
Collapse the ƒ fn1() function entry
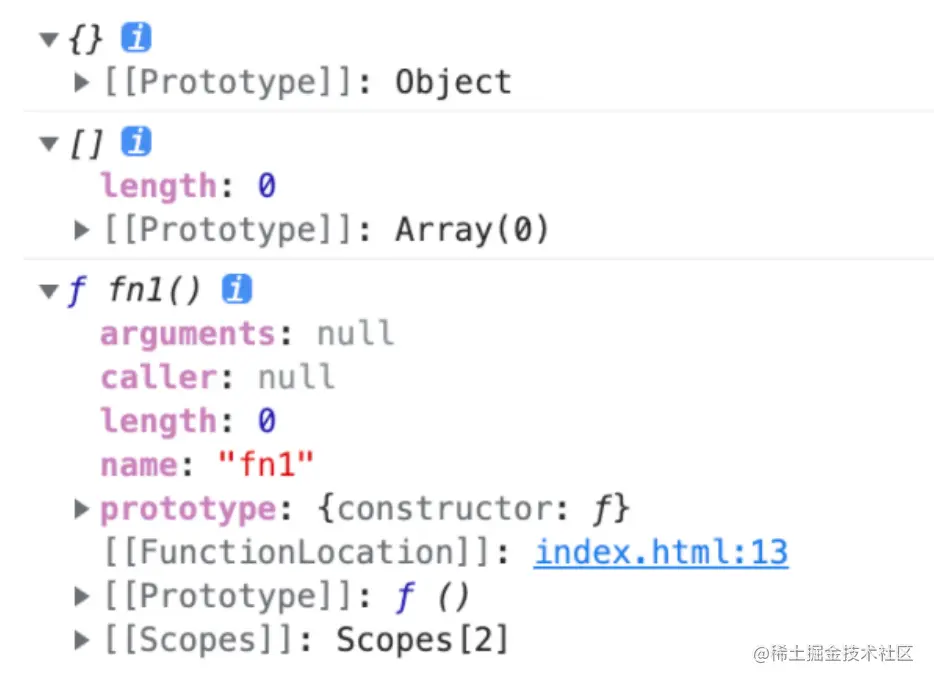[49, 291]
